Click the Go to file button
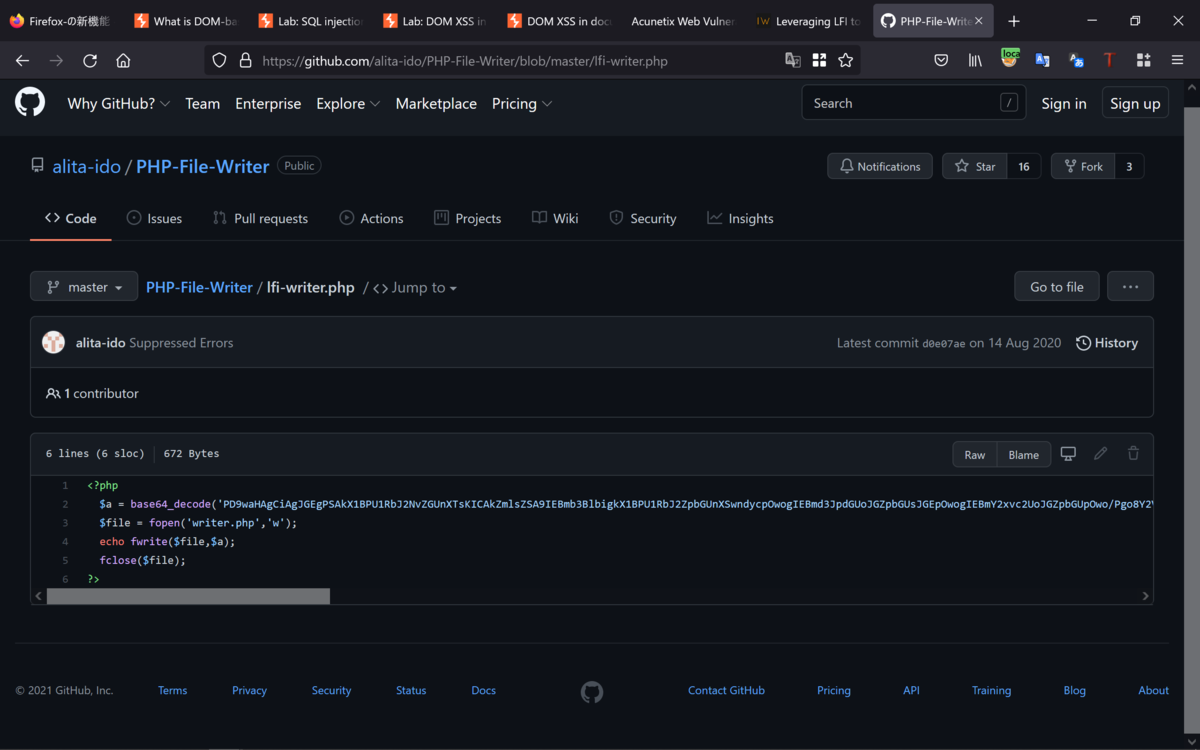 point(1056,287)
